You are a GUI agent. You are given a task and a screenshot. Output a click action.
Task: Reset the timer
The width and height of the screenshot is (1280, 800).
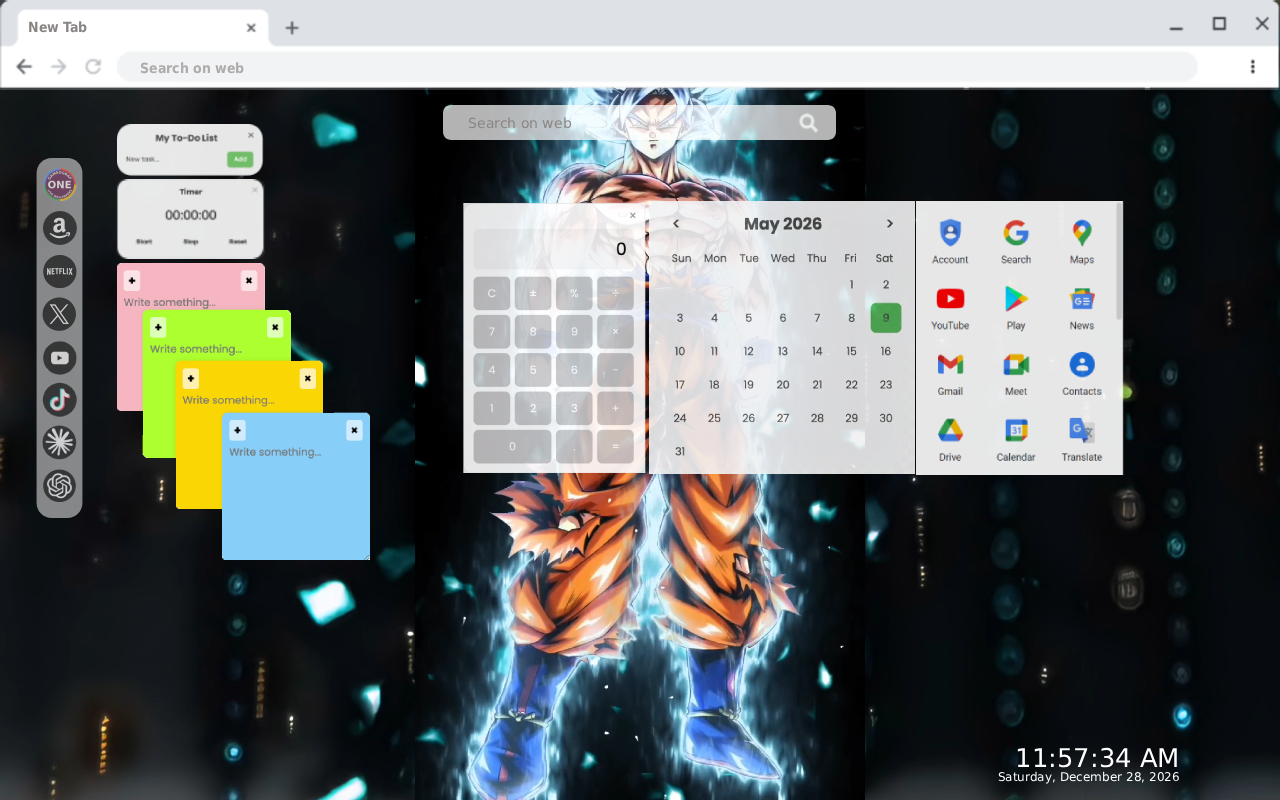click(x=237, y=242)
